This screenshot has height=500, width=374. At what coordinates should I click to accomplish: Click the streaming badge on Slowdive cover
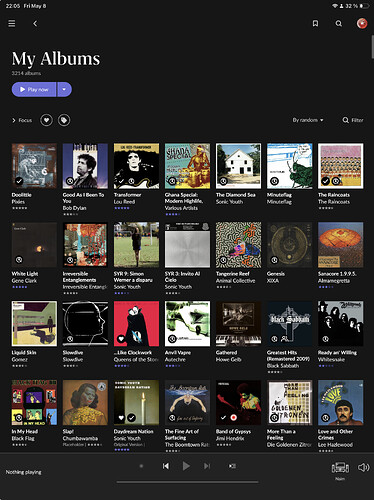(x=70, y=339)
